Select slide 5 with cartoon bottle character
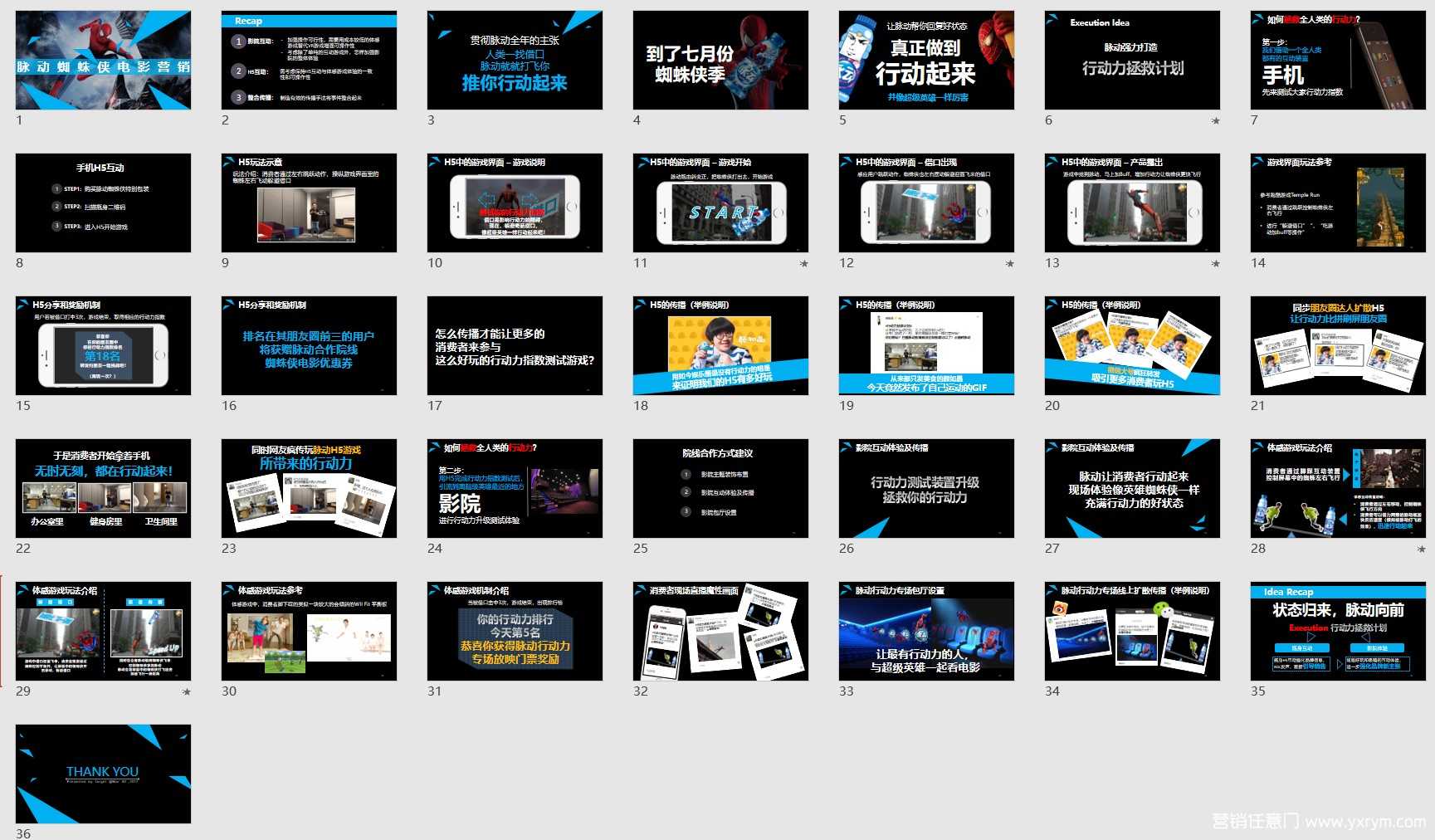Image resolution: width=1435 pixels, height=840 pixels. (926, 60)
